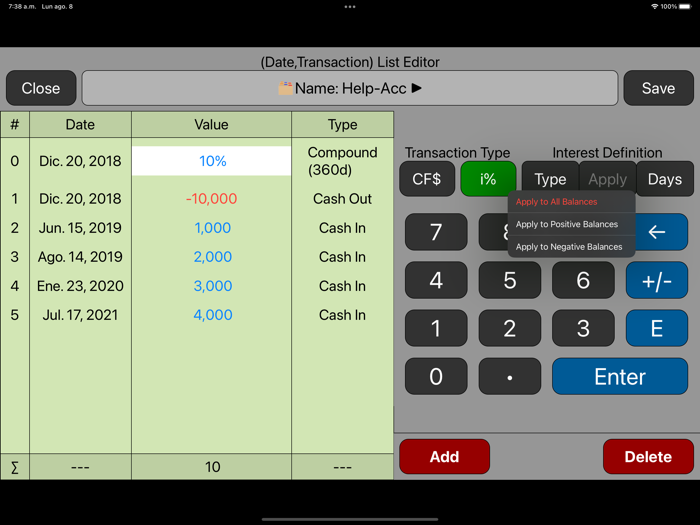
Task: Select the -10,000 value cell
Action: click(212, 199)
